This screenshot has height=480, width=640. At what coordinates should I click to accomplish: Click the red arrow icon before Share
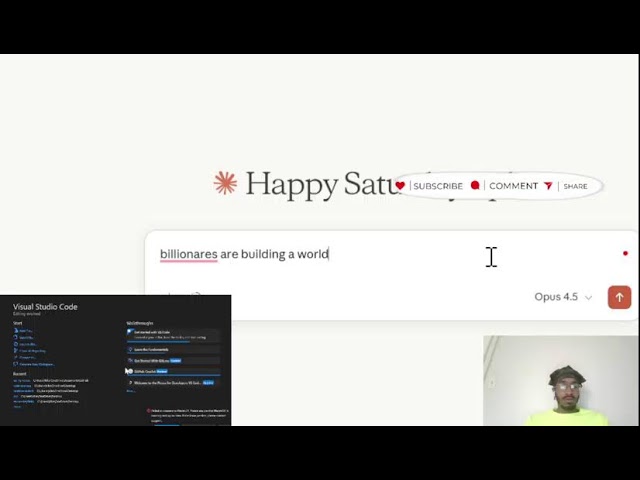pyautogui.click(x=548, y=186)
